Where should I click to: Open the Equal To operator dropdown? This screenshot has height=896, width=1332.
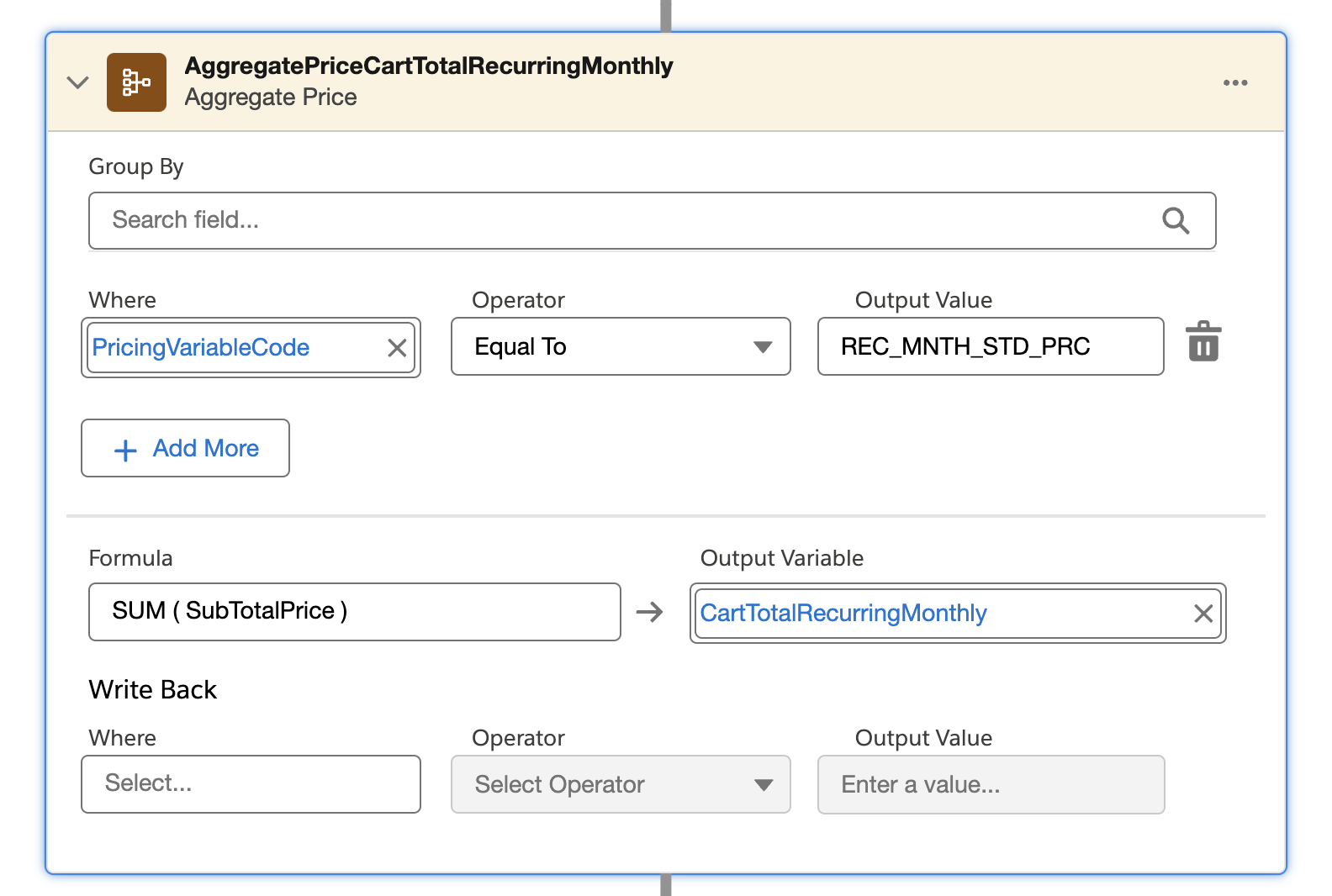coord(621,346)
